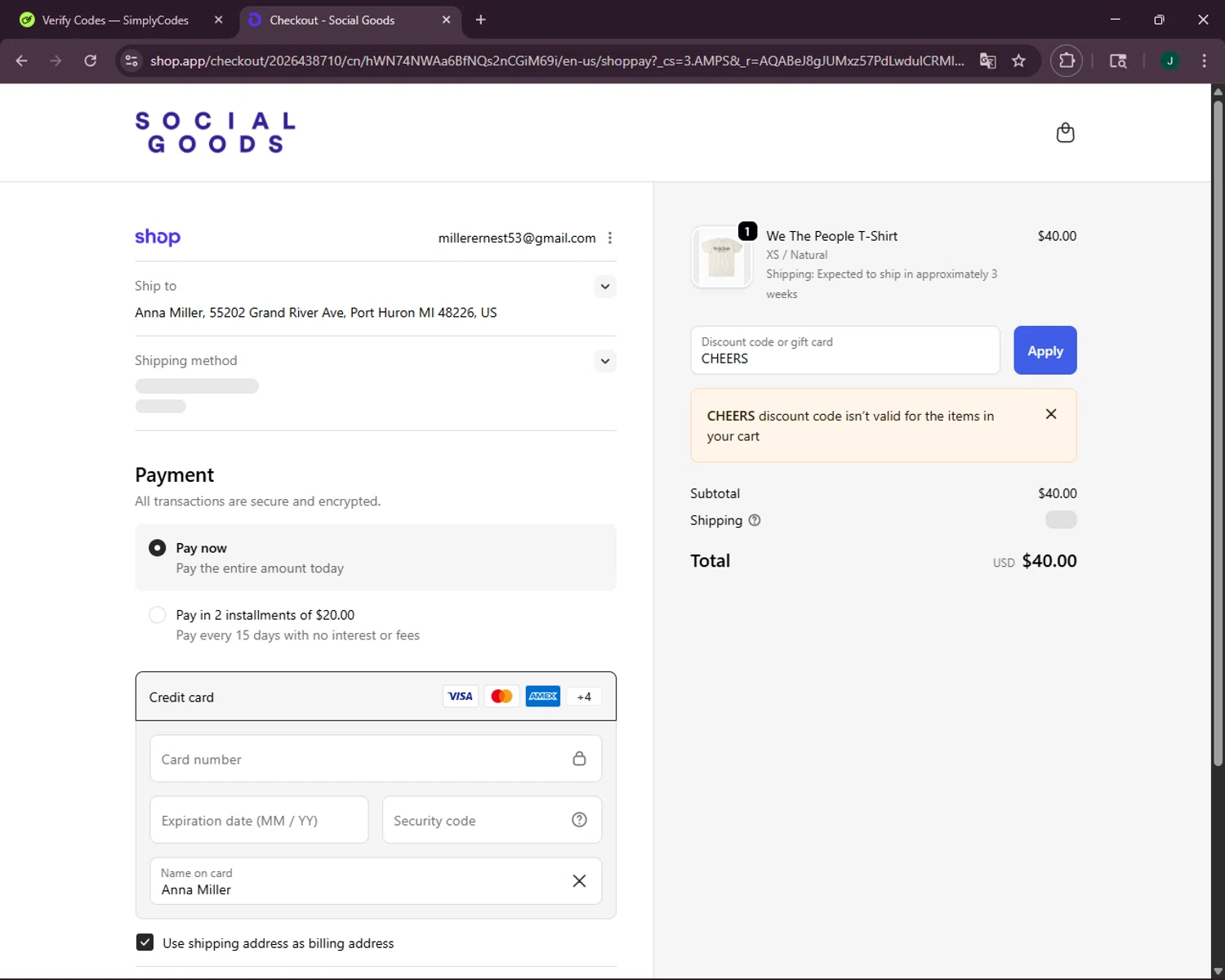Screen dimensions: 1225x980
Task: Close the Checkout Social Goods tab
Action: (x=446, y=20)
